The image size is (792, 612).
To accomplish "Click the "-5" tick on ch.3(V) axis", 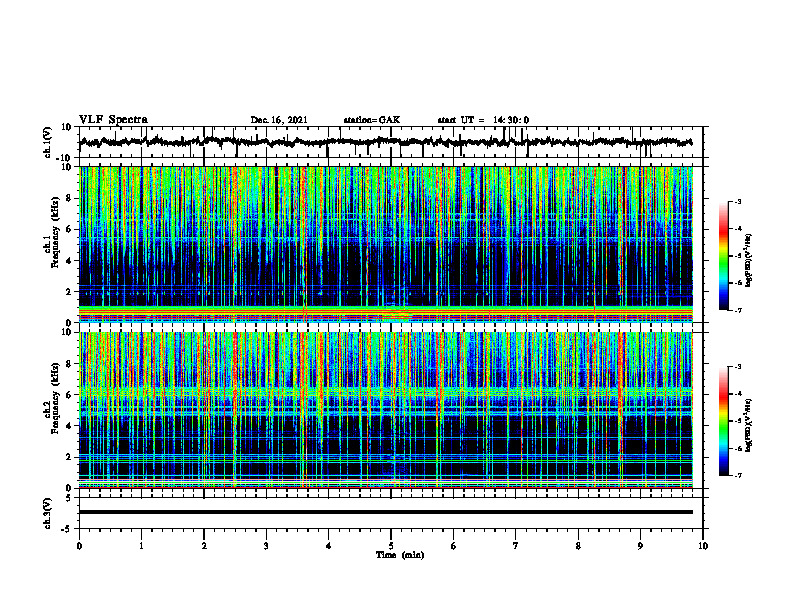I will (x=67, y=529).
